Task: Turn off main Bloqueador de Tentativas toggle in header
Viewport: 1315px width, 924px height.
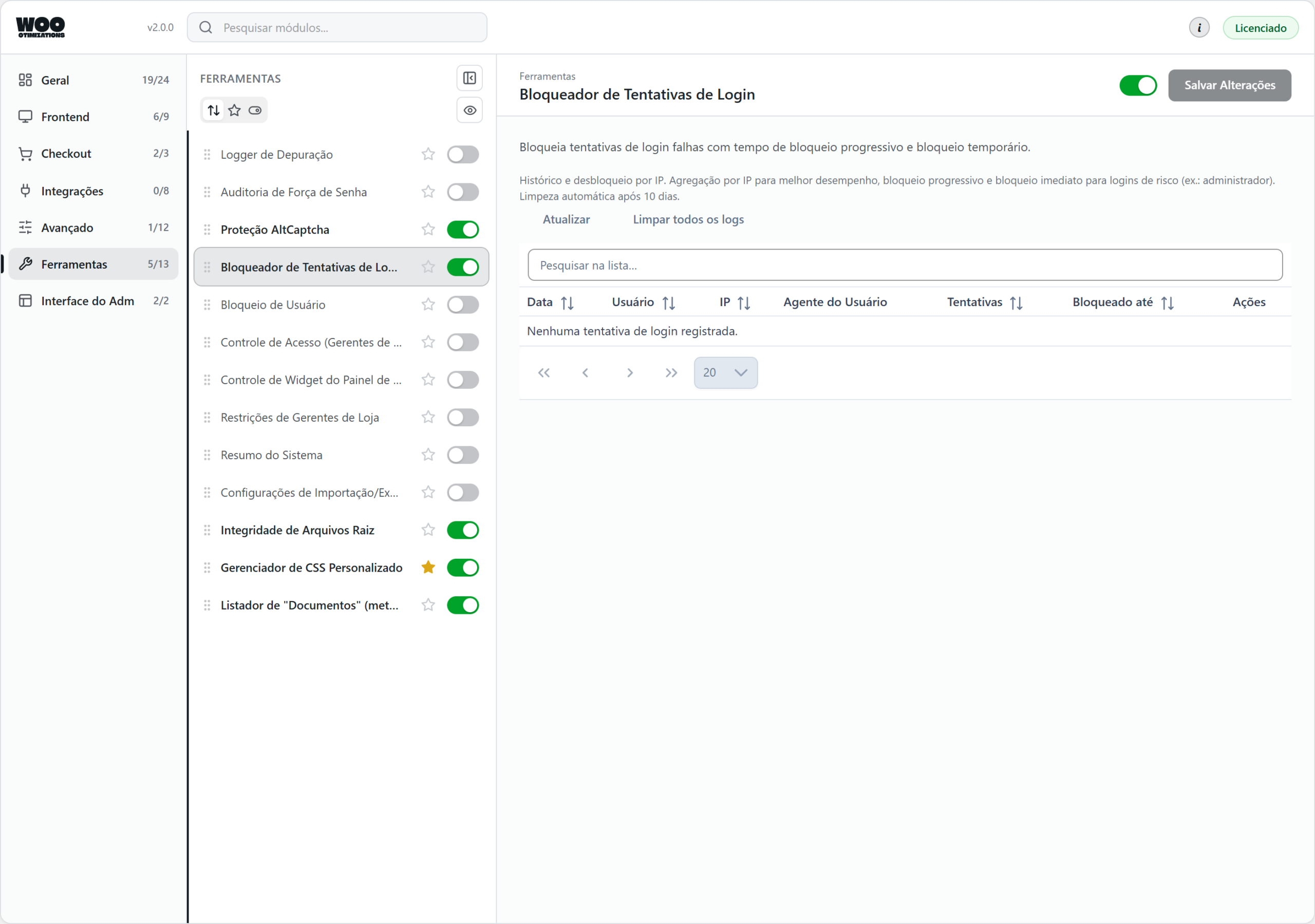Action: pos(1137,85)
